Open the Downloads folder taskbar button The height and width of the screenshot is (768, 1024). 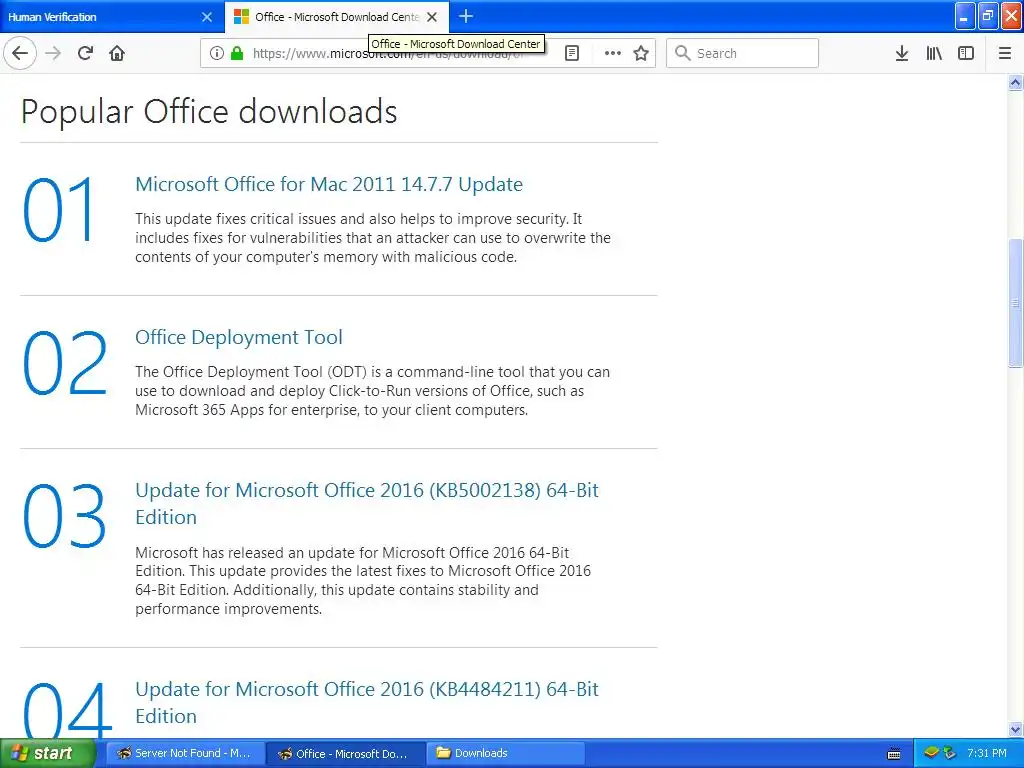[x=506, y=753]
